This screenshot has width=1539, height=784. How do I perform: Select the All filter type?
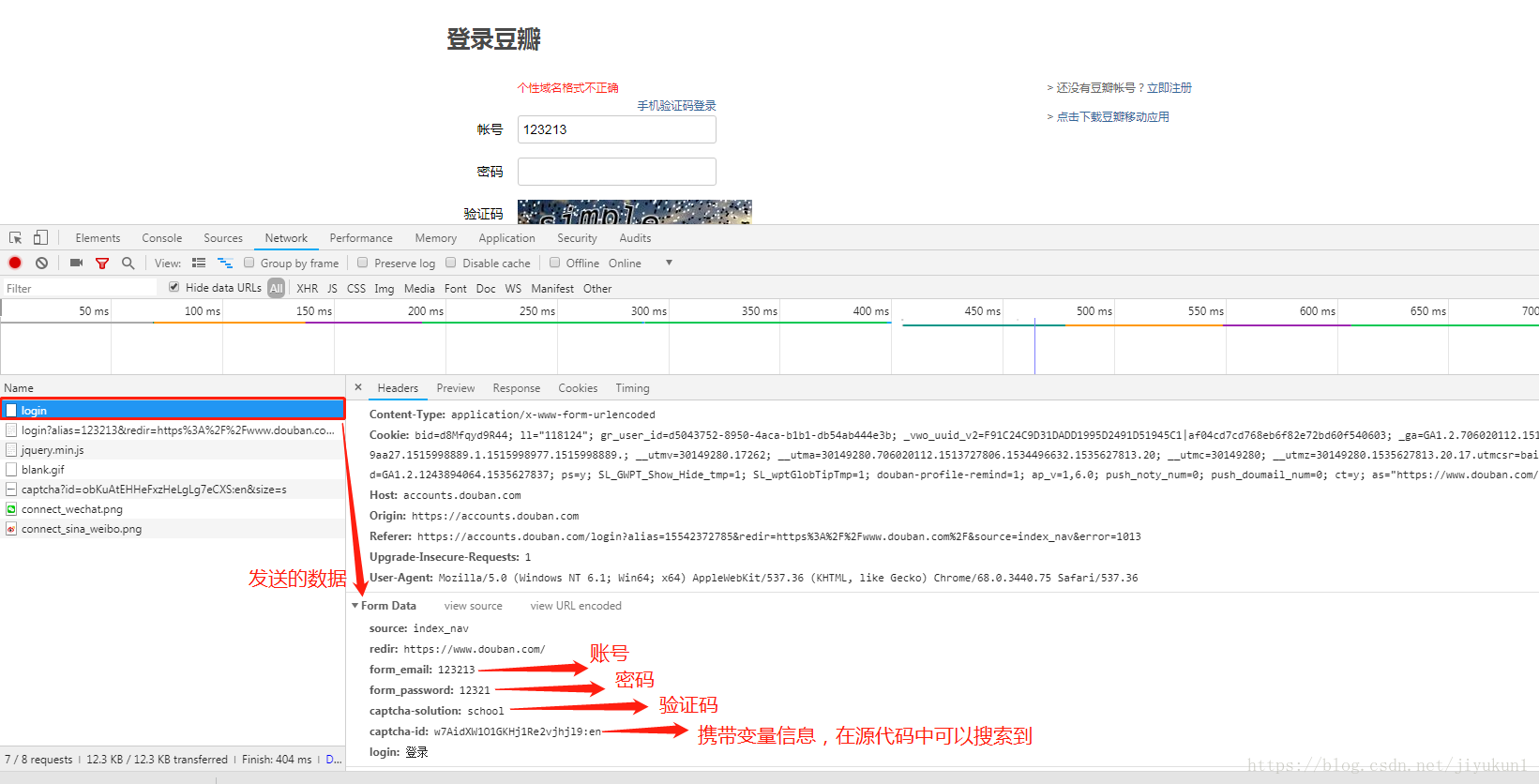click(x=276, y=289)
